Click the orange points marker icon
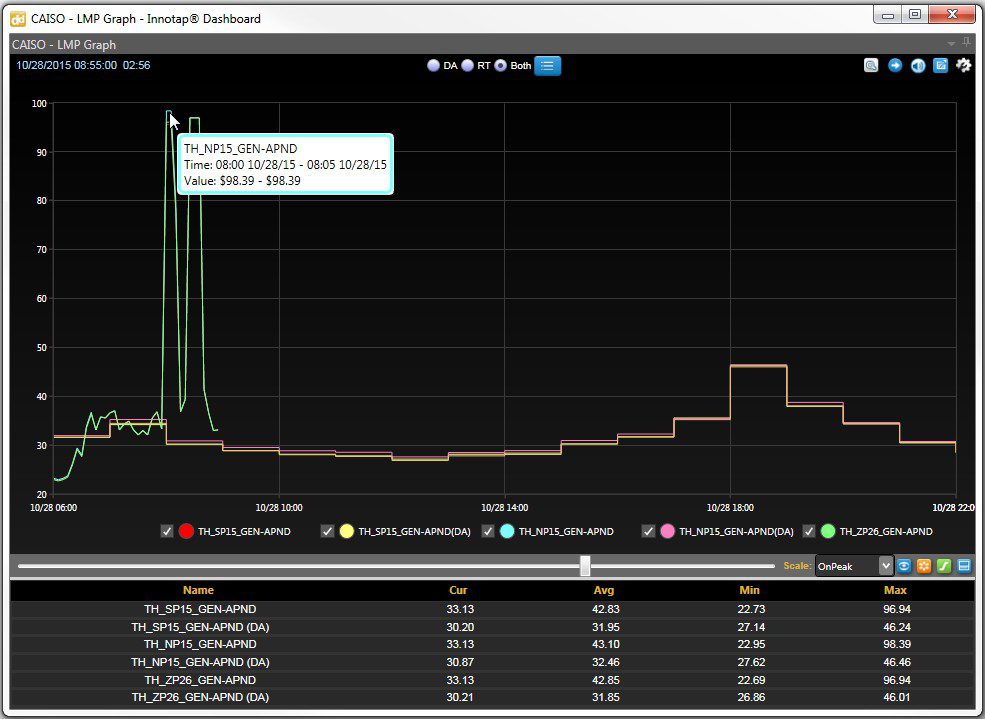 pos(923,566)
